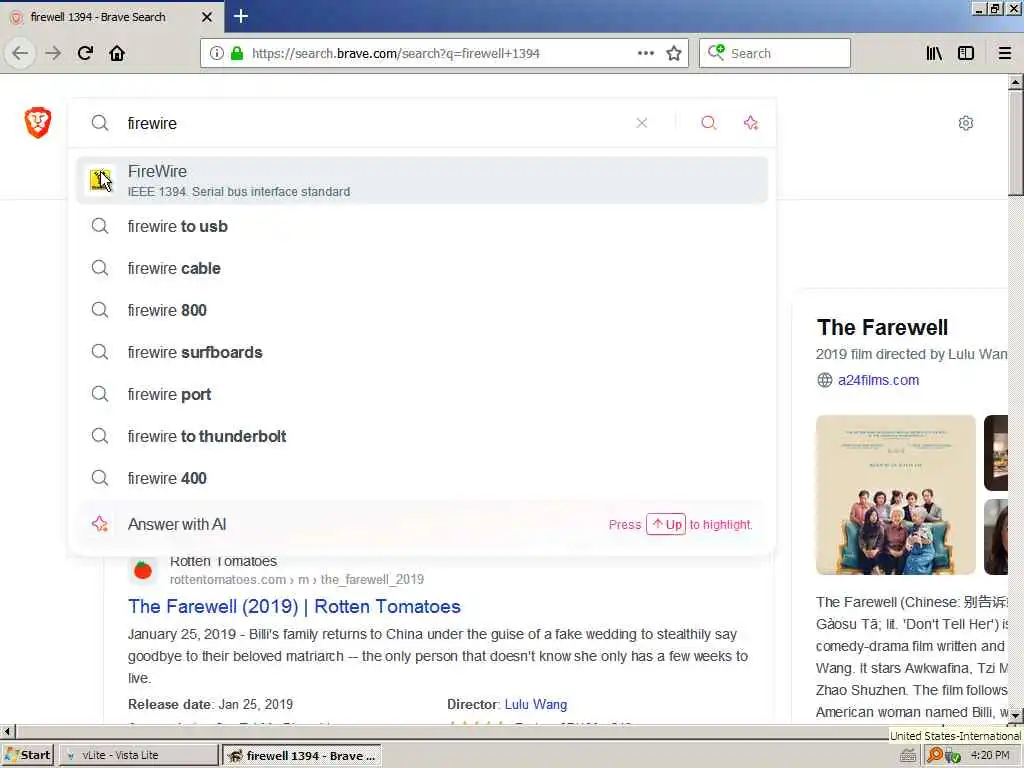Click the keyboard icon in system tray
The height and width of the screenshot is (768, 1024).
pyautogui.click(x=908, y=756)
